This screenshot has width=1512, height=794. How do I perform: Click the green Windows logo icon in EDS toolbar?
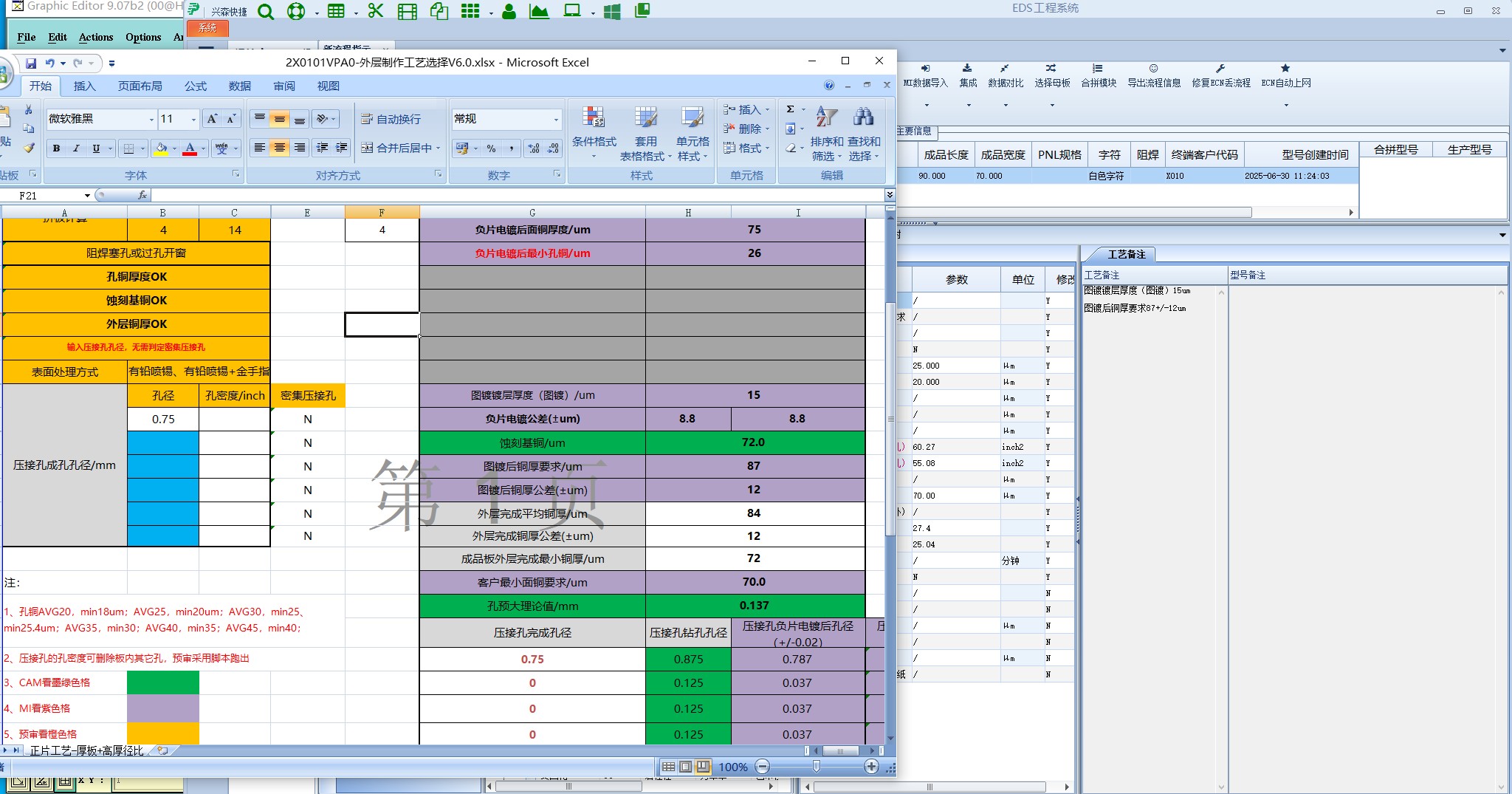point(612,11)
